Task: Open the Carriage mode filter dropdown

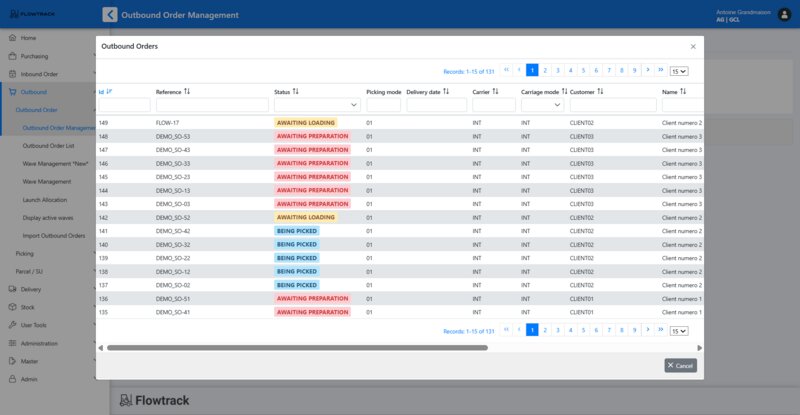Action: (x=542, y=105)
